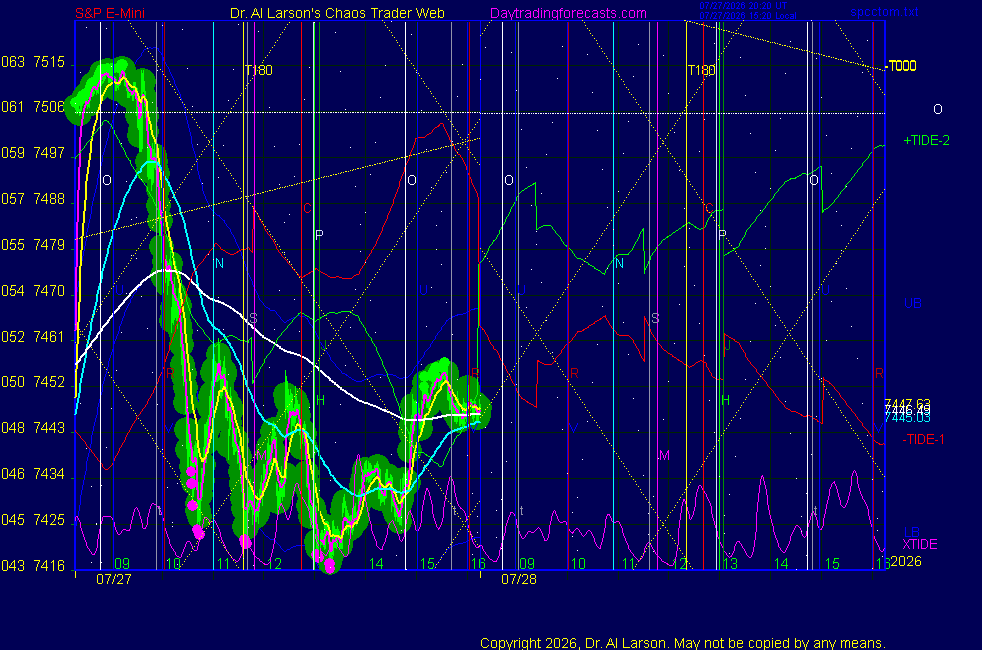This screenshot has width=982, height=650.
Task: Click the cyan 7445.03 price readout
Action: click(907, 418)
